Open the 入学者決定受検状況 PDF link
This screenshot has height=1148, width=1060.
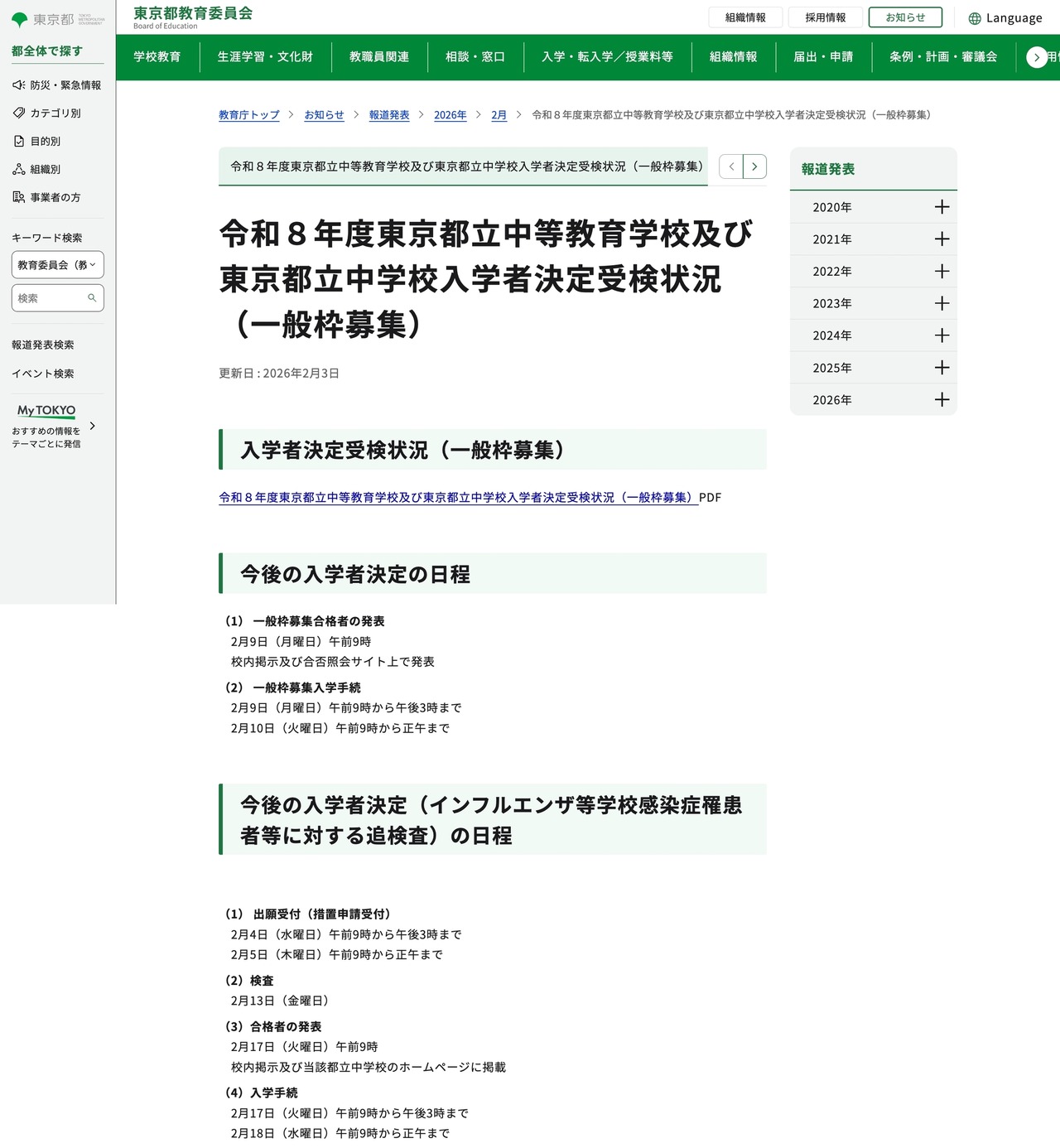point(455,497)
